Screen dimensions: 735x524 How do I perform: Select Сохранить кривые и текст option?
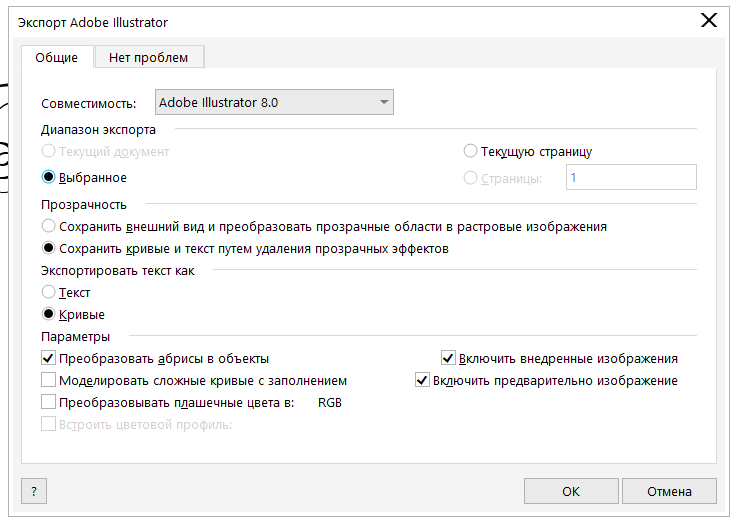[x=48, y=249]
